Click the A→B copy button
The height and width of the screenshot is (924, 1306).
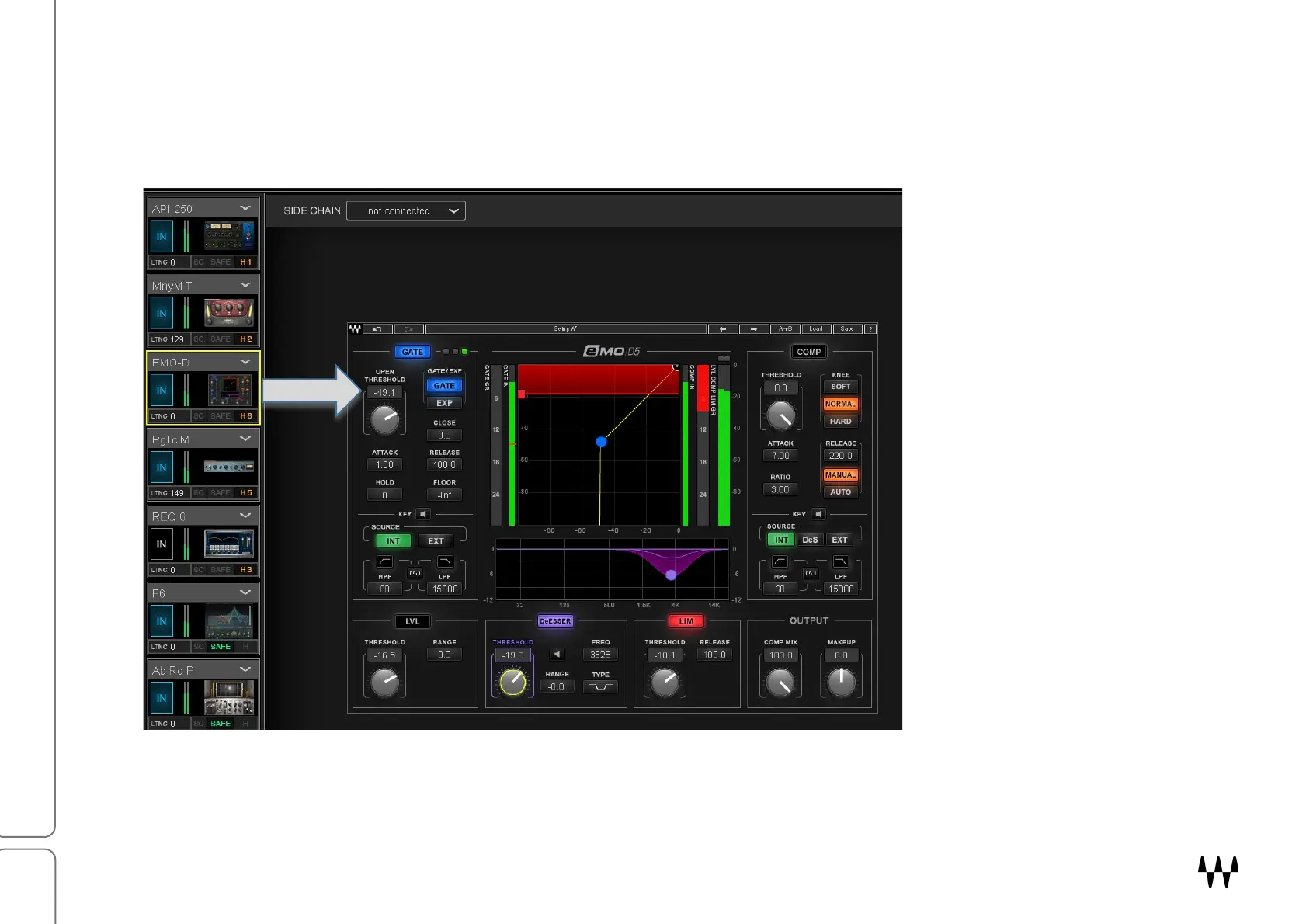pyautogui.click(x=785, y=329)
